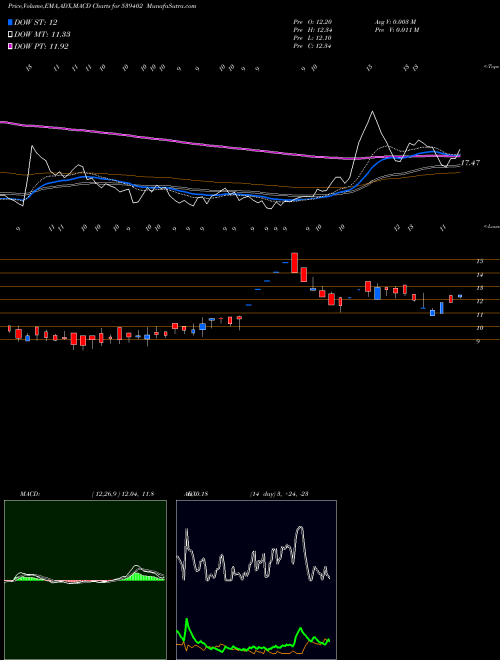Viewport: 500px width, 660px height.
Task: Click the price axis label 11
Action: (x=479, y=314)
